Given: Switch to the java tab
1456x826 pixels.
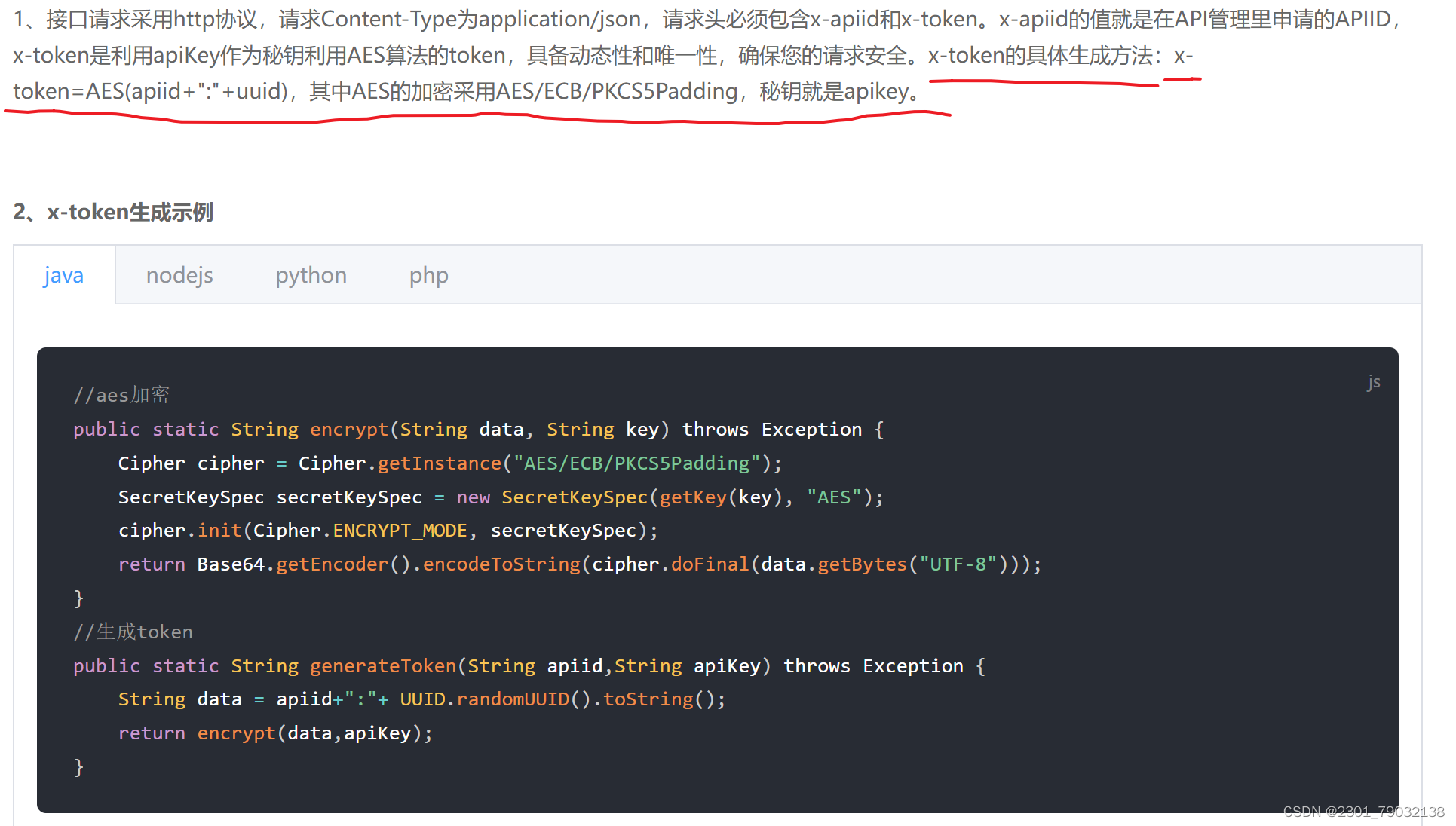Looking at the screenshot, I should 63,274.
